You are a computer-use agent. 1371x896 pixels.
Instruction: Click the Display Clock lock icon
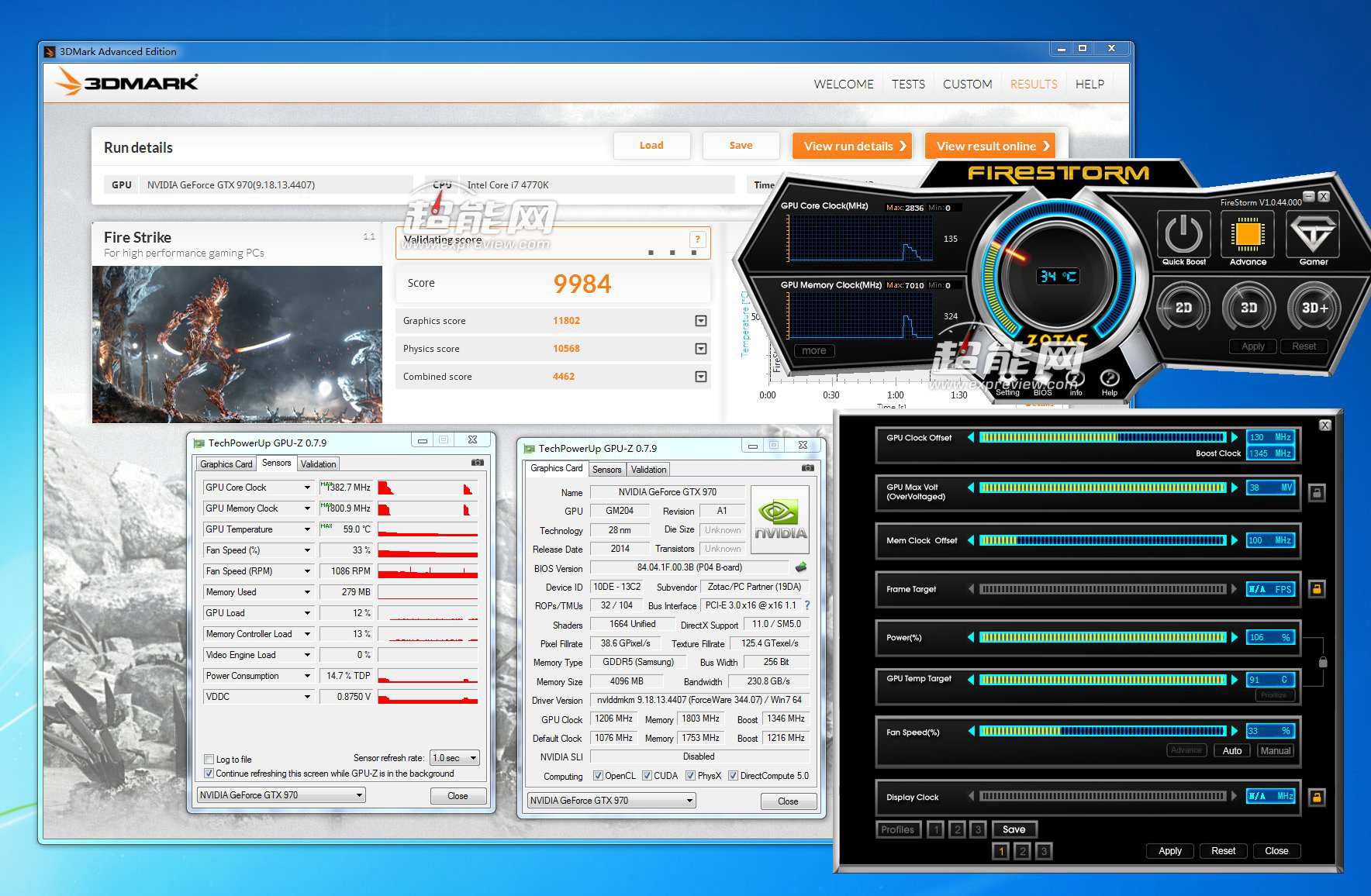click(1317, 797)
